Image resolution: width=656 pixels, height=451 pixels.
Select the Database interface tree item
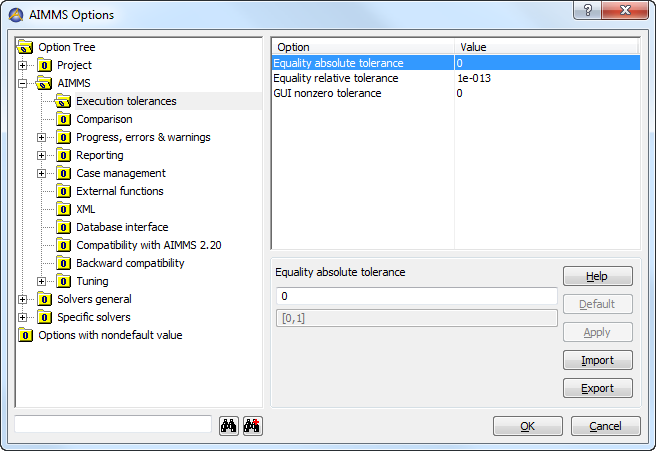pos(122,227)
